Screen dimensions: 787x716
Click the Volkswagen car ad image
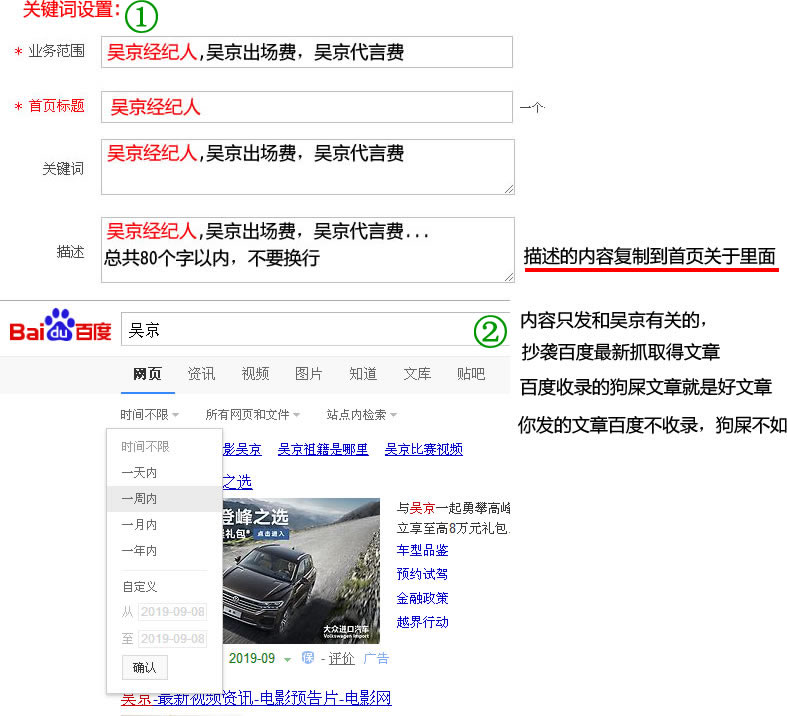300,570
